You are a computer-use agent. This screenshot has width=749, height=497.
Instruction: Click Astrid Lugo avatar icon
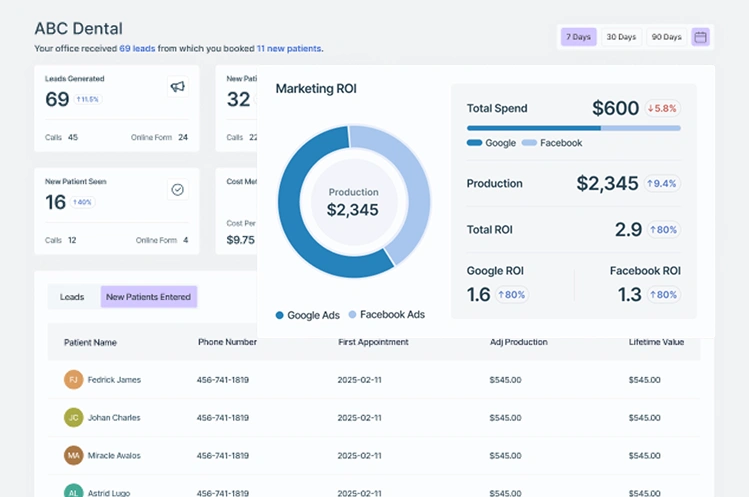[73, 491]
